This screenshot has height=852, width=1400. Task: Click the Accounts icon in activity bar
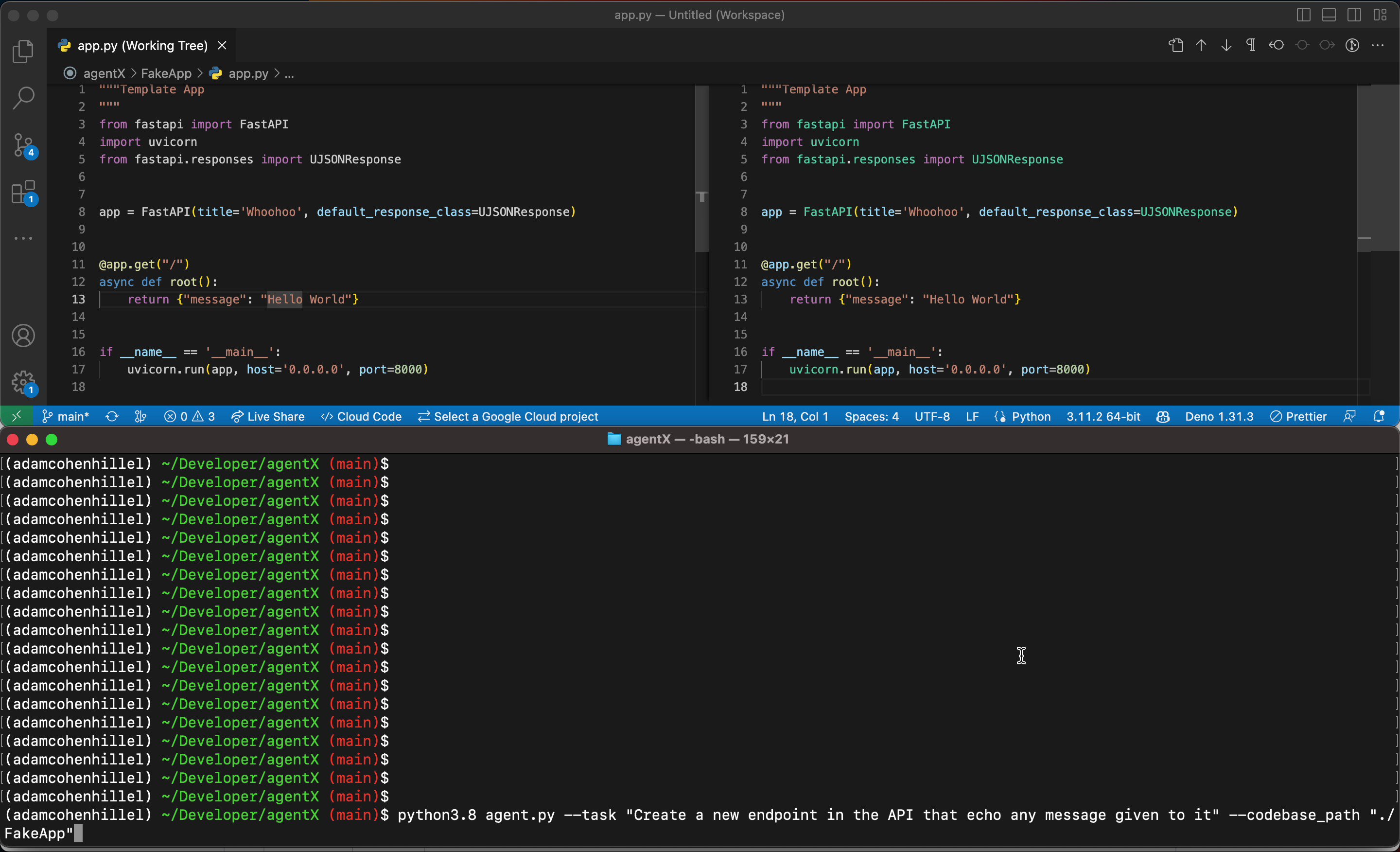coord(23,336)
